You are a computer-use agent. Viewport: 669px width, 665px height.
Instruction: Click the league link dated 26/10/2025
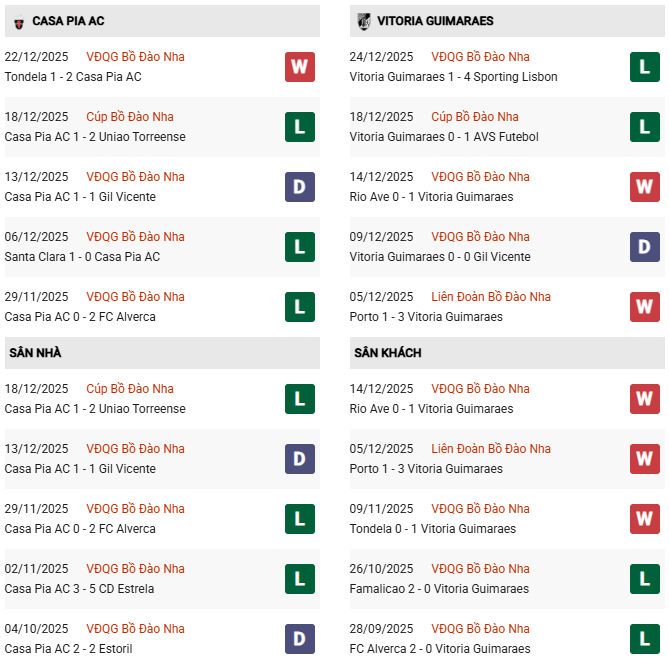[480, 569]
